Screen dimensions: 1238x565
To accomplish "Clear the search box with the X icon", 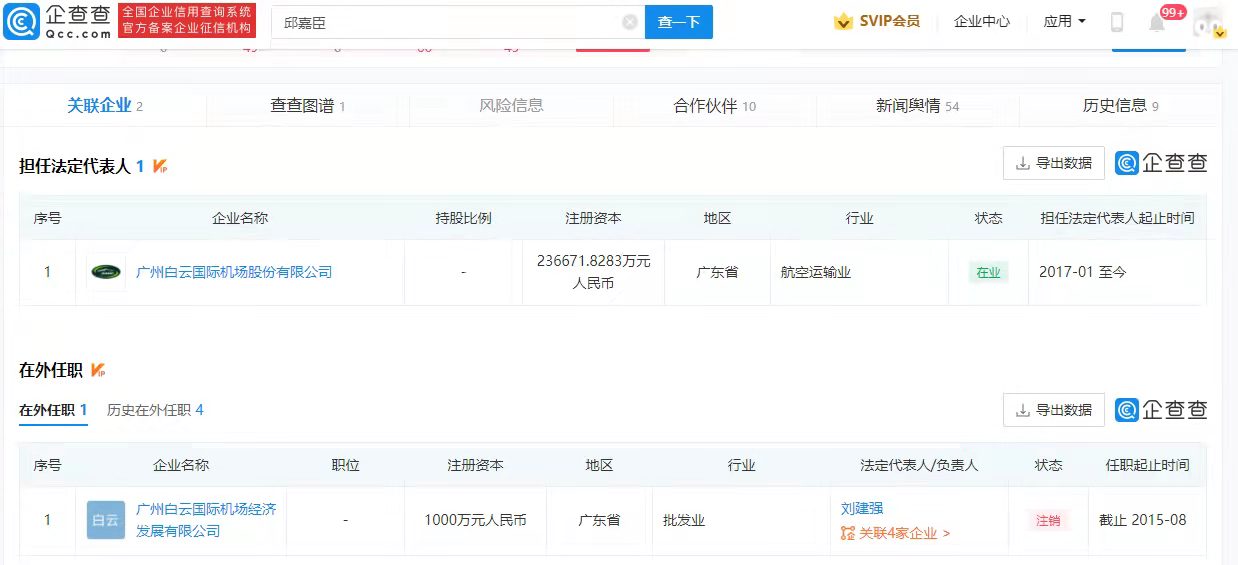I will point(630,22).
